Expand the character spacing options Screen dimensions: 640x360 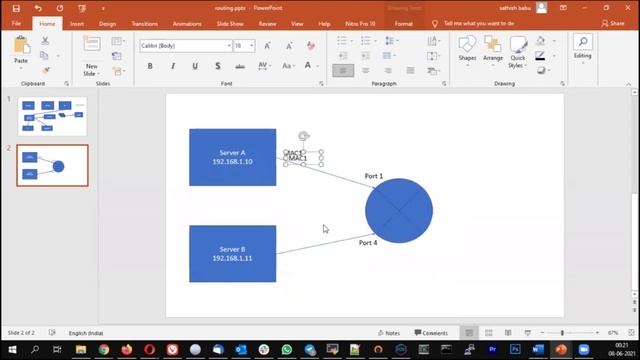click(x=264, y=66)
